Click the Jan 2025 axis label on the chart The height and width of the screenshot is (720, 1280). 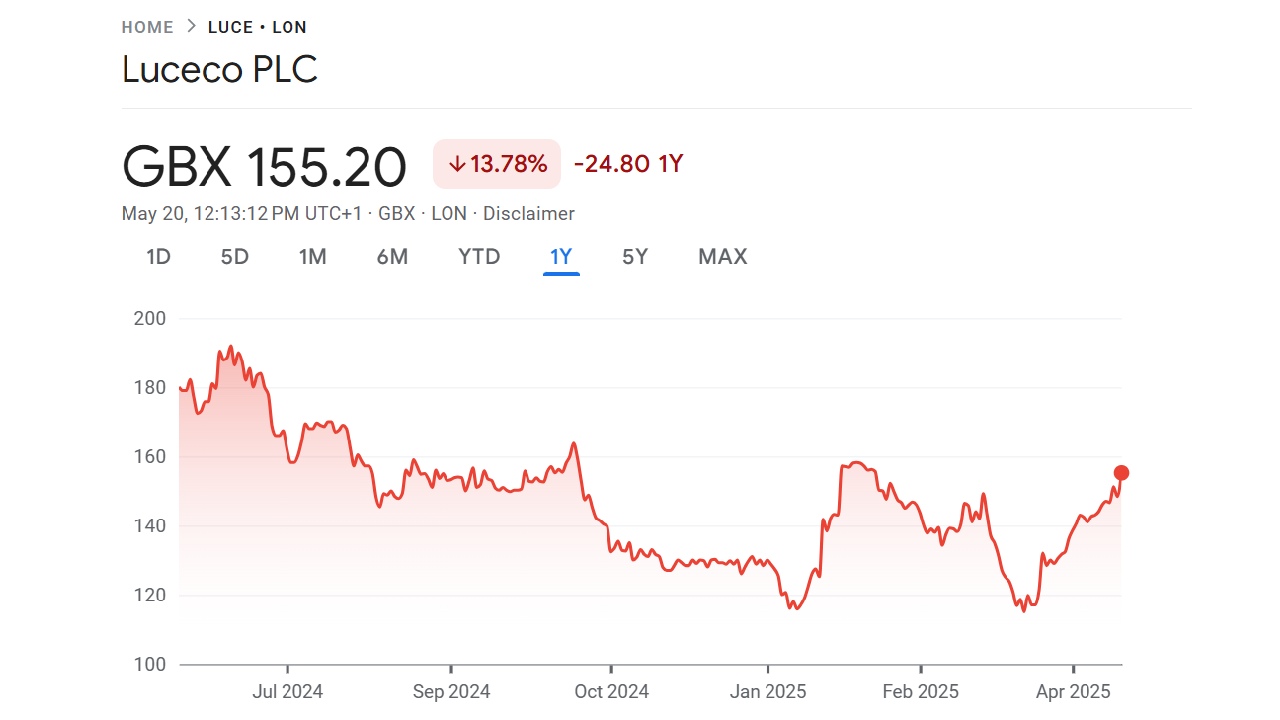click(769, 691)
